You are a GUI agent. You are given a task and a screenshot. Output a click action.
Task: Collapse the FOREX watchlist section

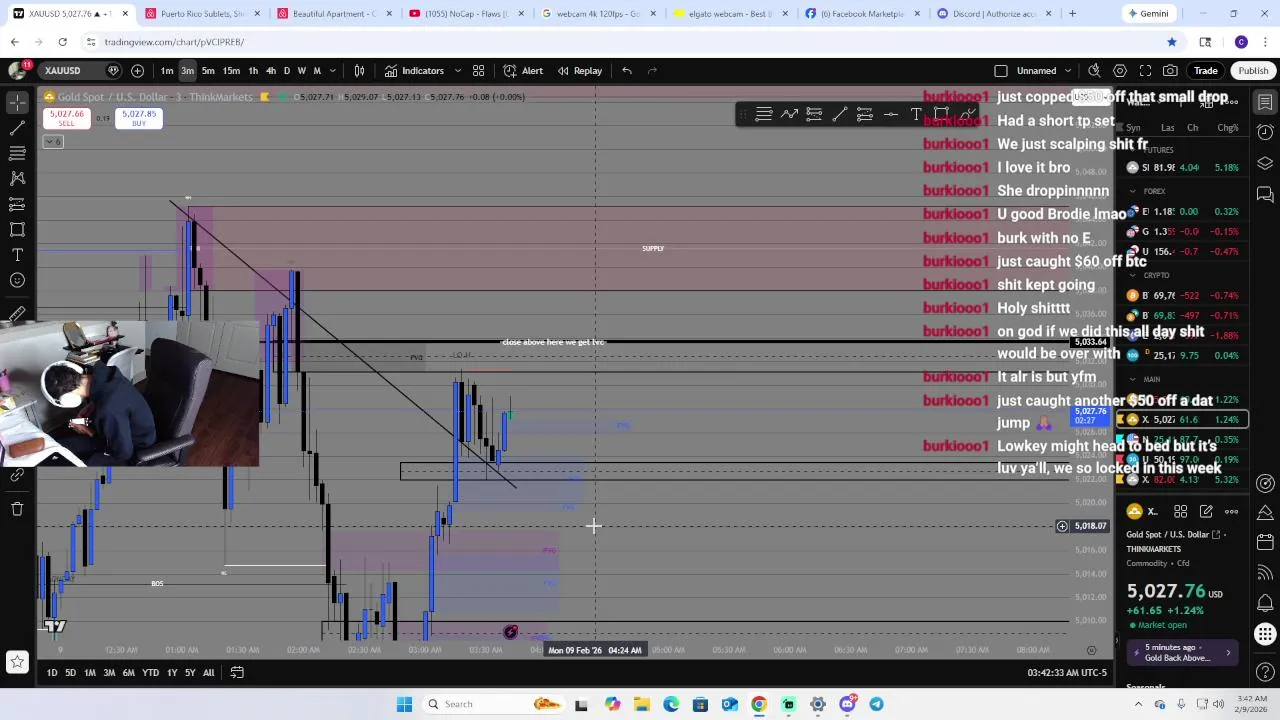pos(1132,191)
